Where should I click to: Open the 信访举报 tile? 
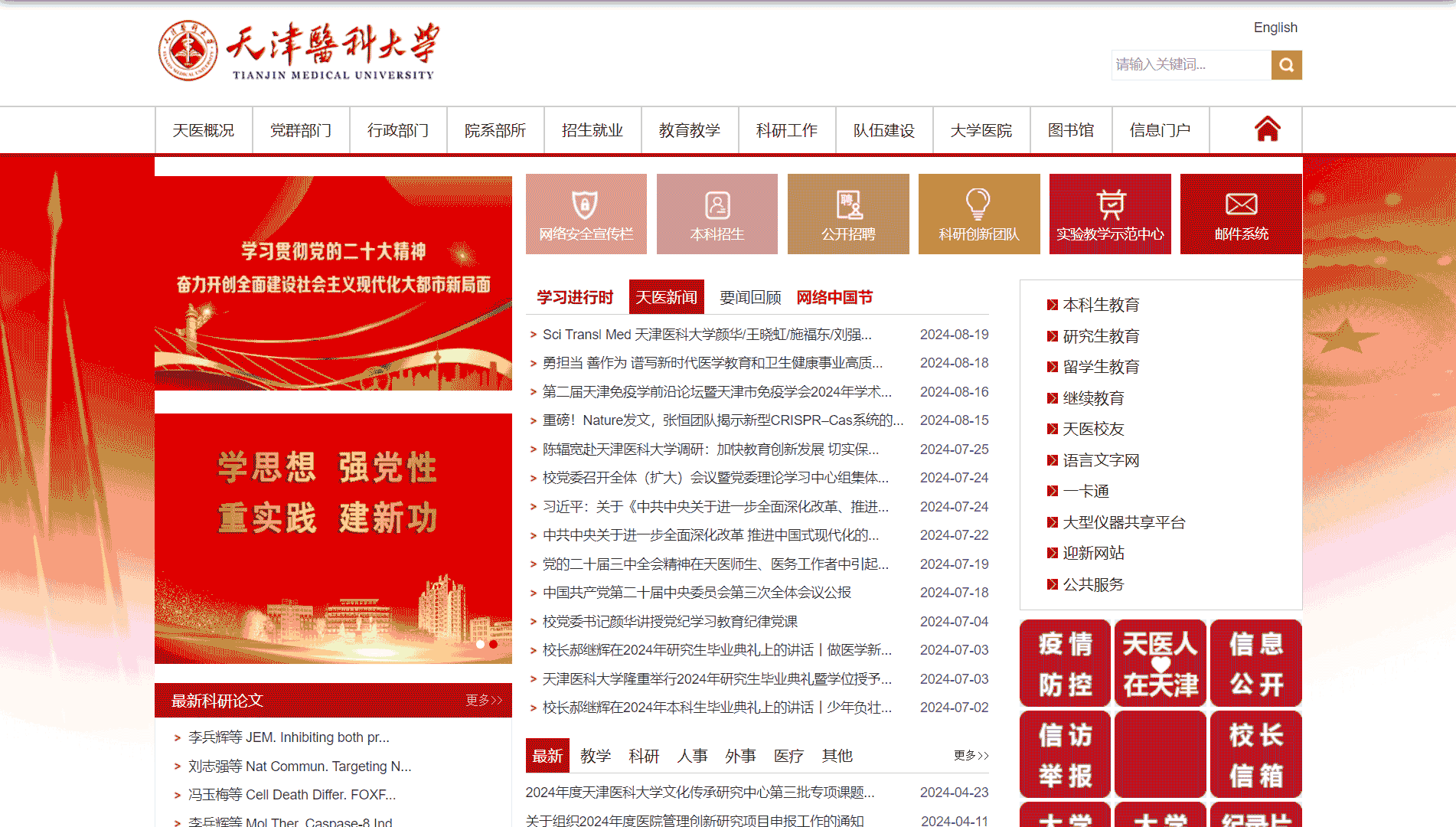(x=1065, y=754)
